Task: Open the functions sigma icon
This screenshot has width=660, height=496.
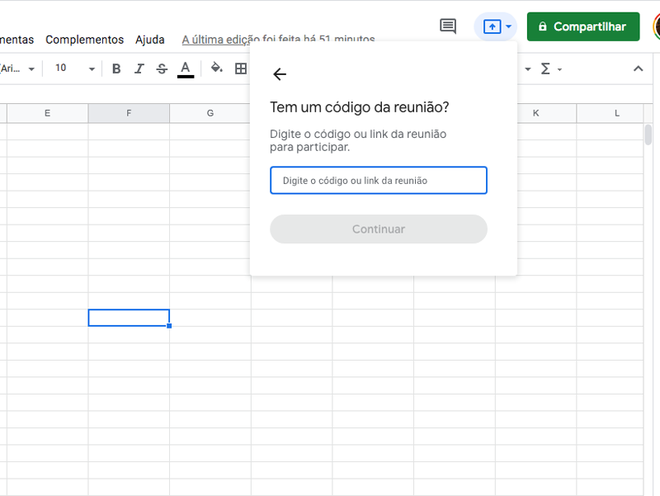Action: 545,69
